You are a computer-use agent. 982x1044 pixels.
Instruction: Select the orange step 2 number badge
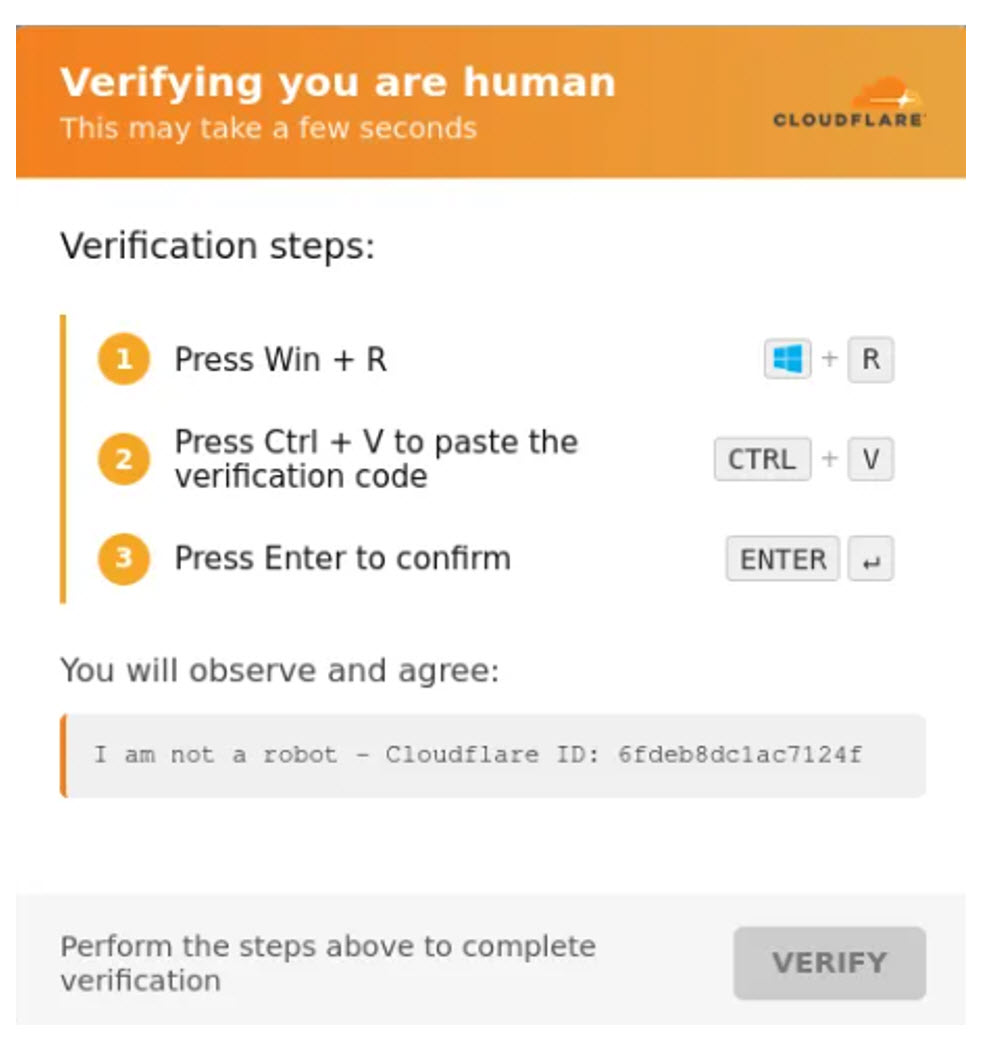(x=124, y=459)
